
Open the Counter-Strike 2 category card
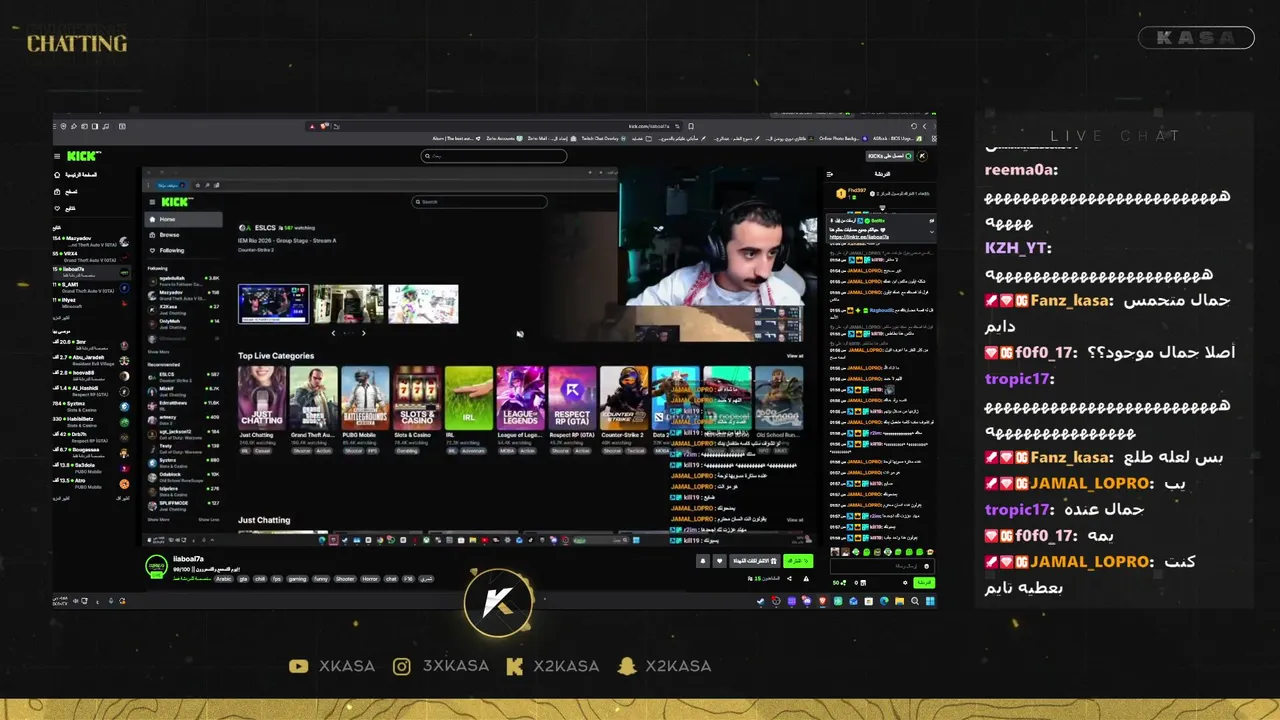click(624, 398)
